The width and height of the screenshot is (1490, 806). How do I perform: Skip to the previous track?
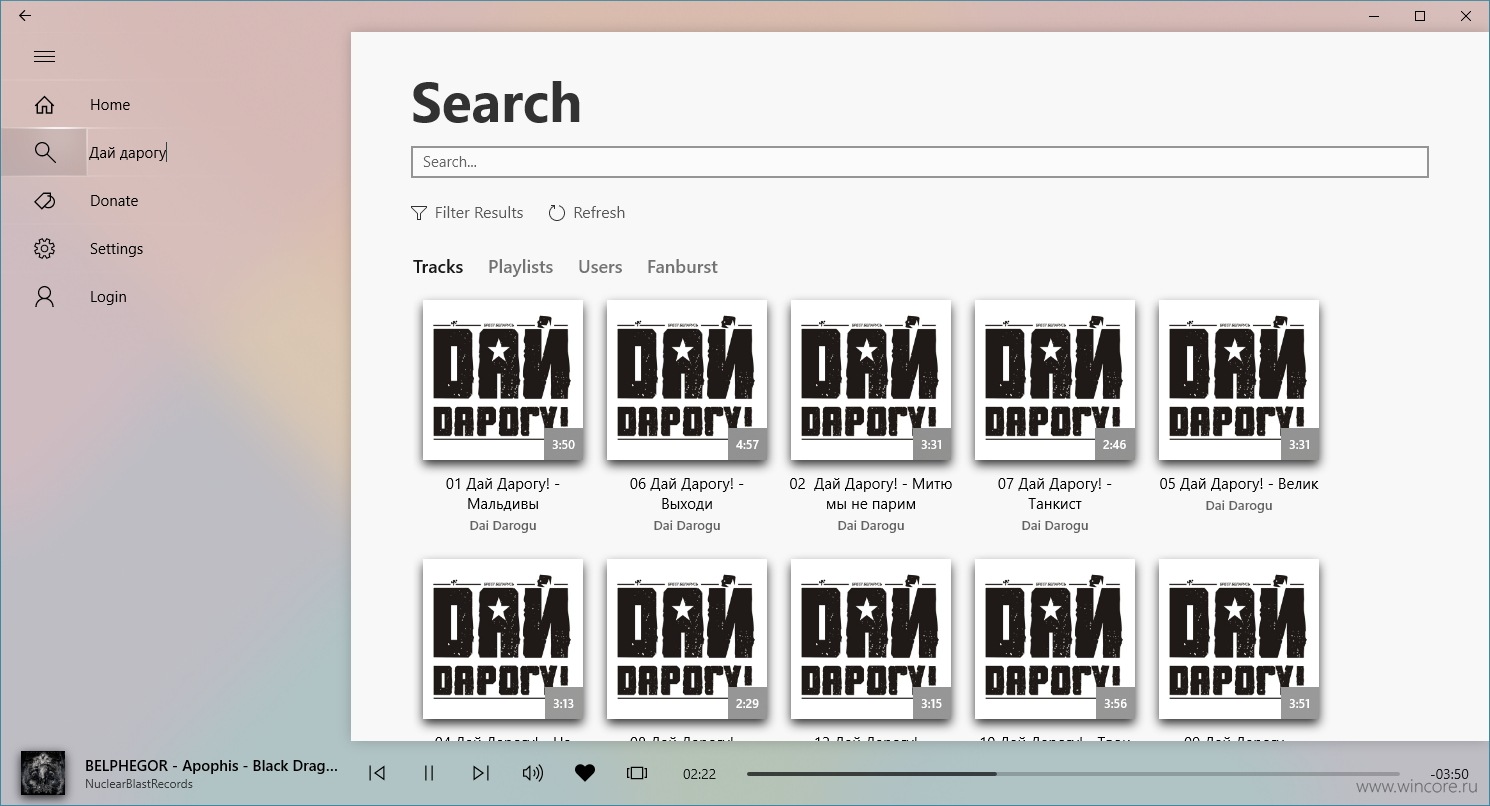pyautogui.click(x=377, y=773)
